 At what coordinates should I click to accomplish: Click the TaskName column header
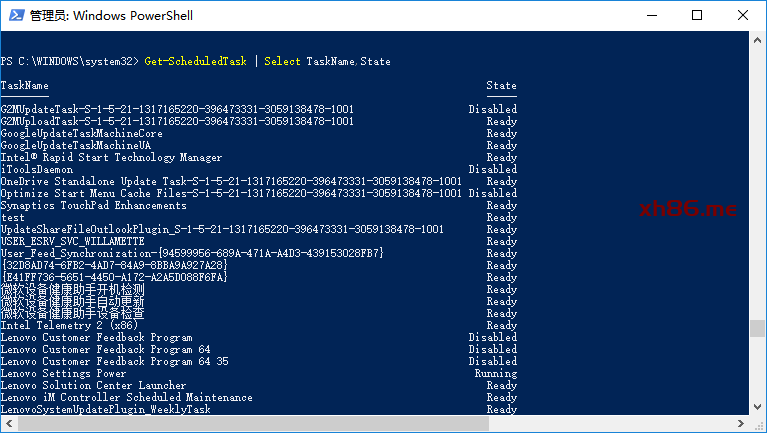pyautogui.click(x=24, y=86)
